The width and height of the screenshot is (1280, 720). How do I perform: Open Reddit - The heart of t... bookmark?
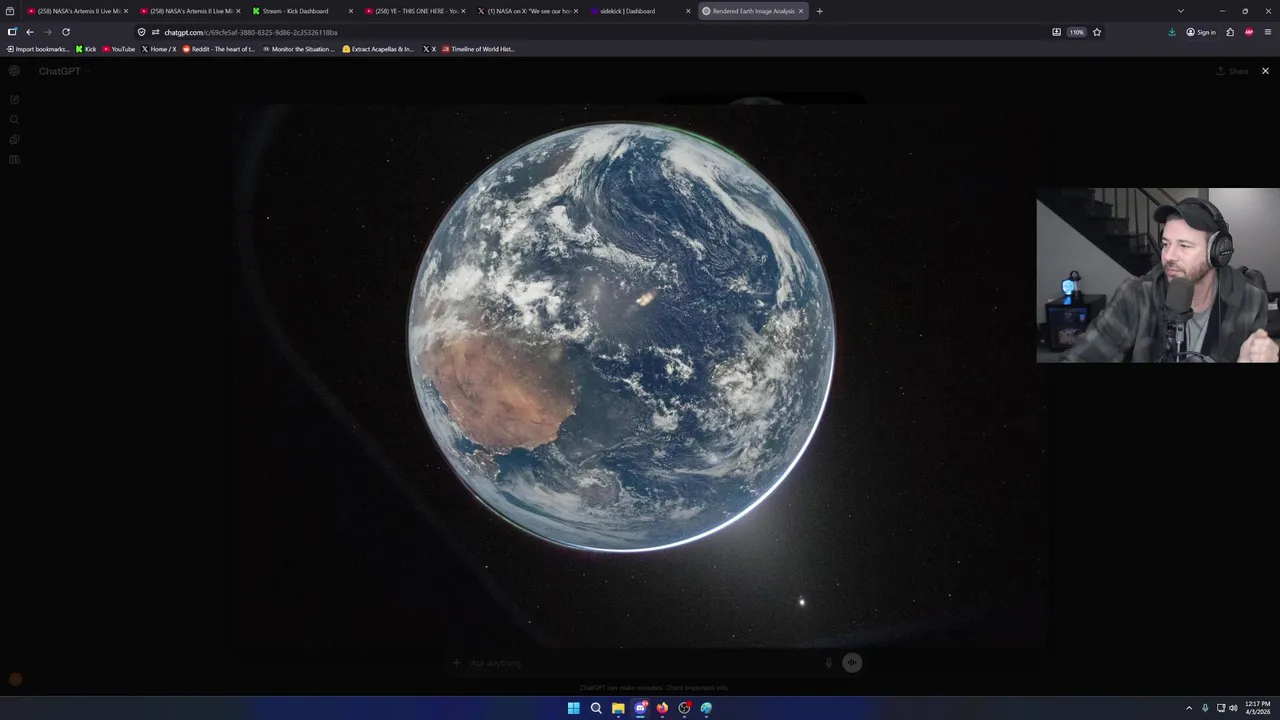pos(219,49)
